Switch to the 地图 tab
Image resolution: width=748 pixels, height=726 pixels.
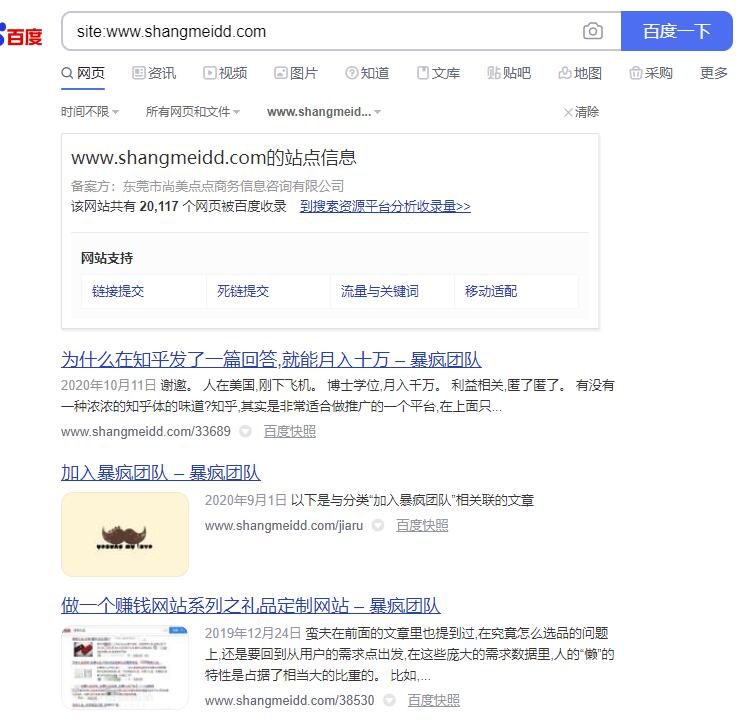(x=580, y=73)
